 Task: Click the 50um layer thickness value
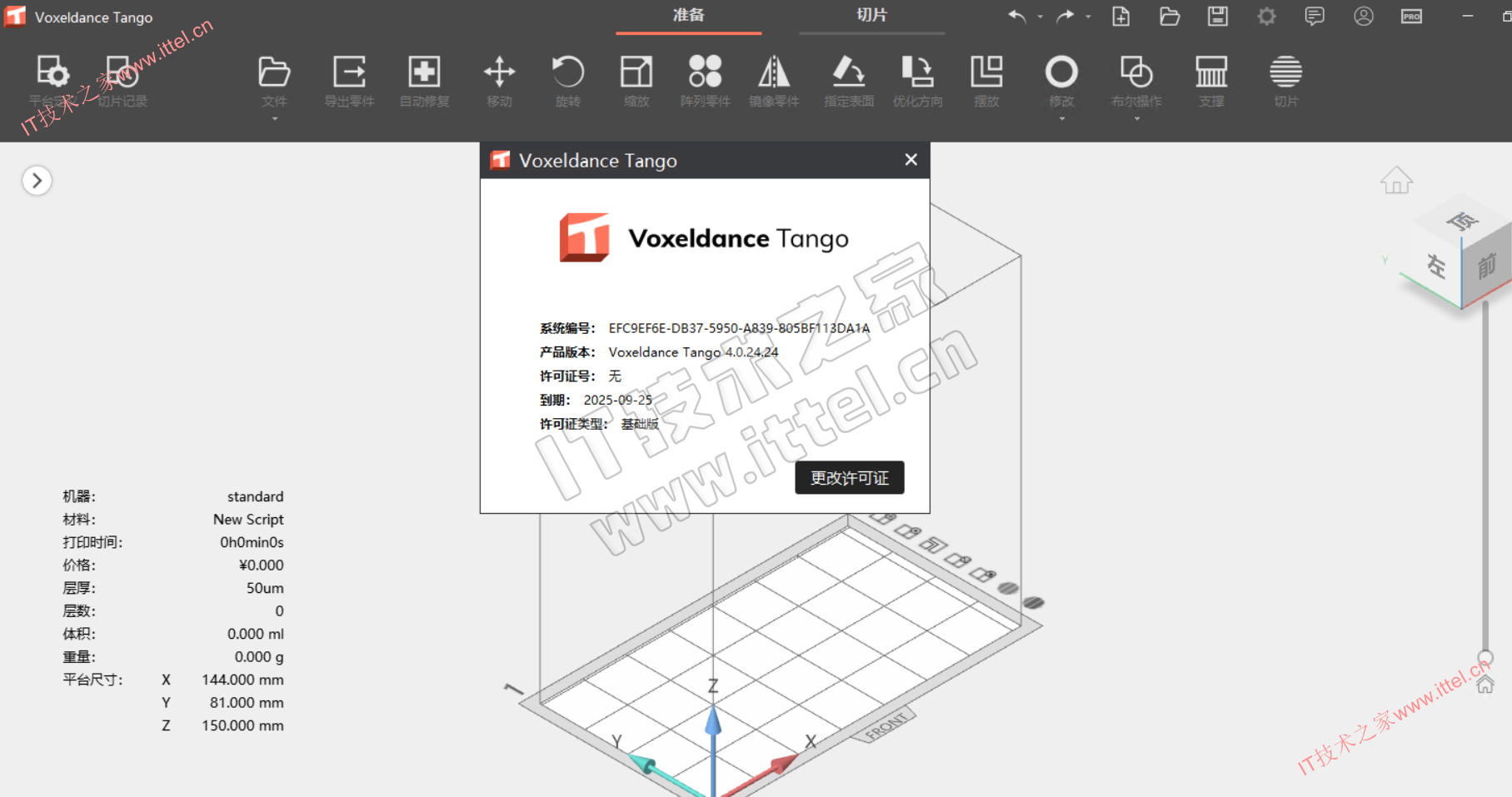click(265, 588)
